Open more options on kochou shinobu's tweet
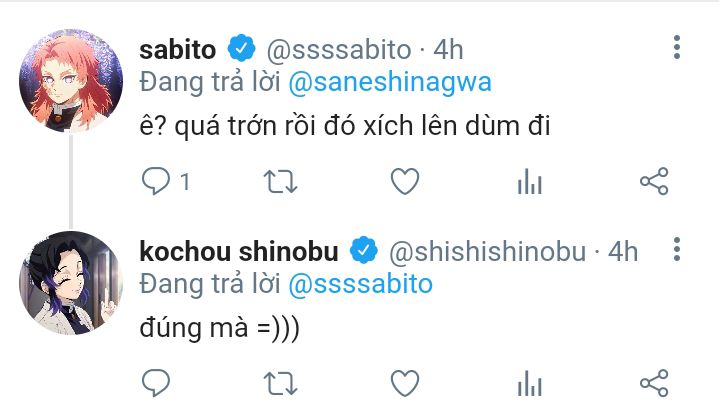This screenshot has width=719, height=415. pos(677,249)
